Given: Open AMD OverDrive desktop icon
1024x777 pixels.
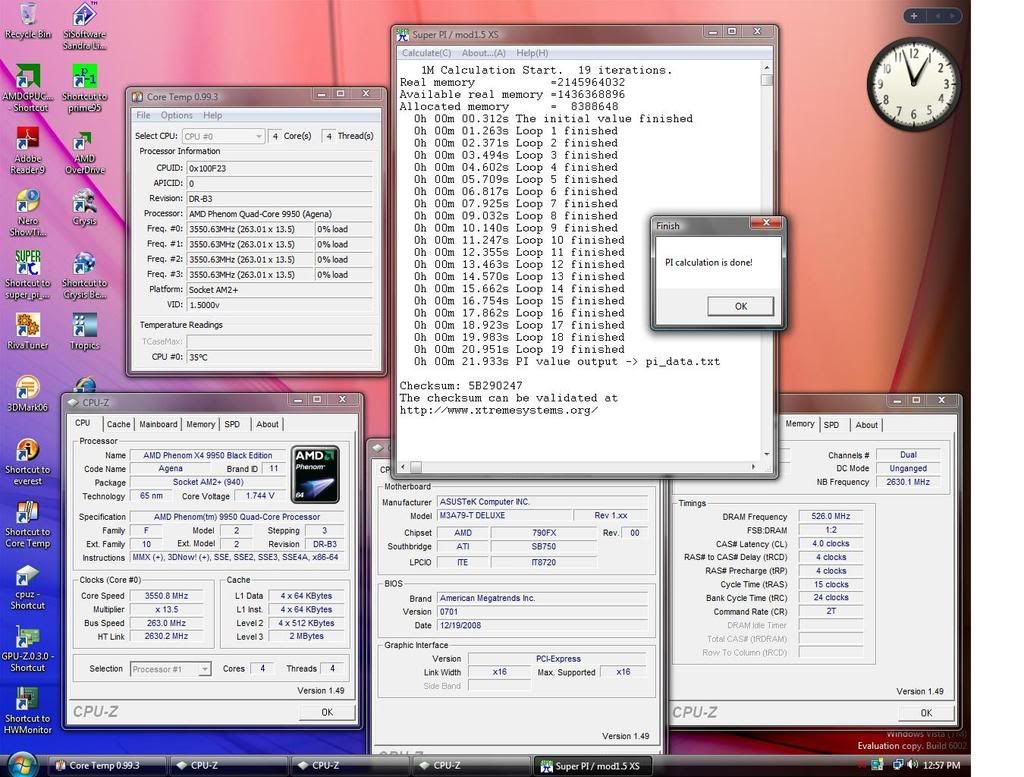Looking at the screenshot, I should point(85,153).
